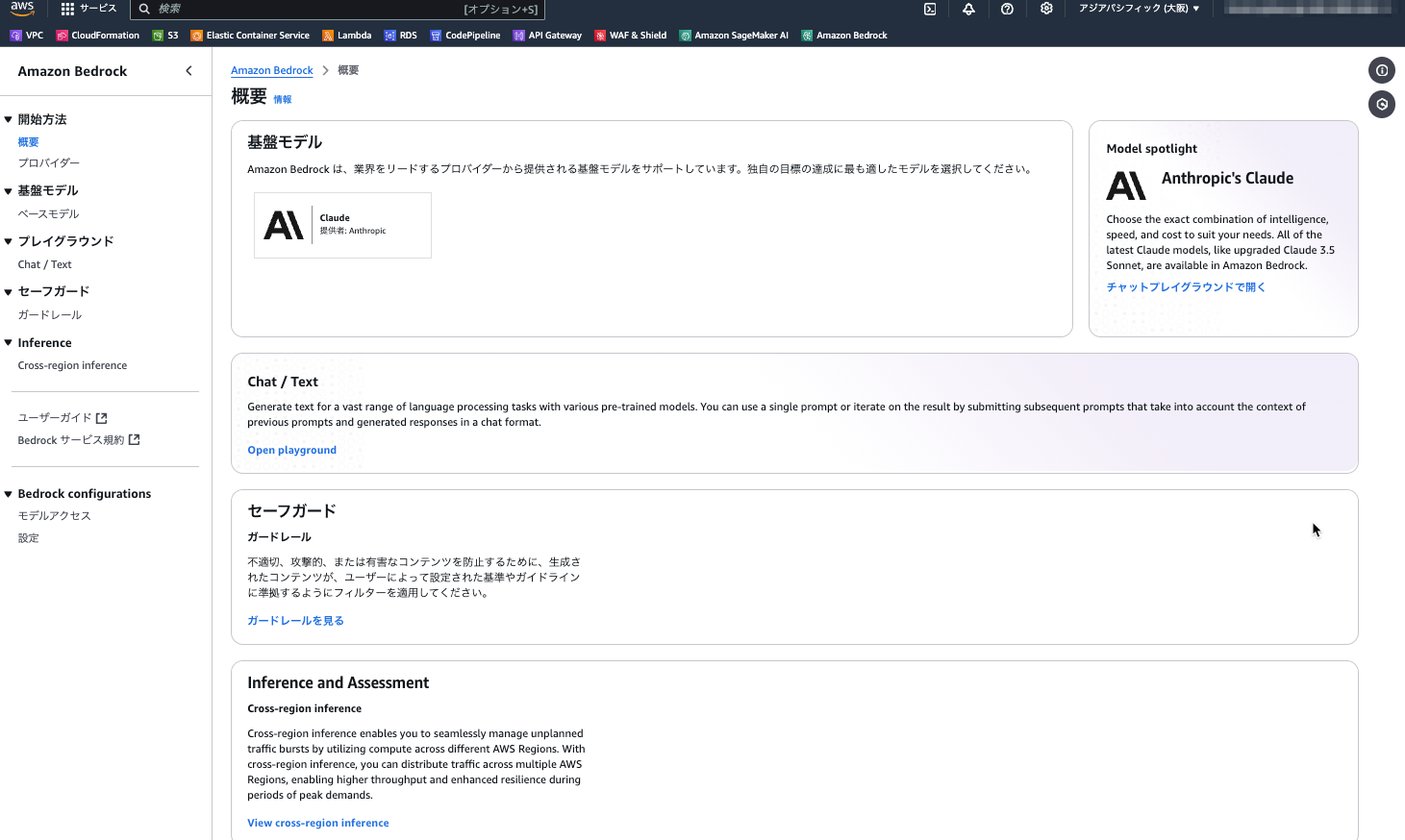Open Bedrock サービス規約 external link

tap(79, 440)
